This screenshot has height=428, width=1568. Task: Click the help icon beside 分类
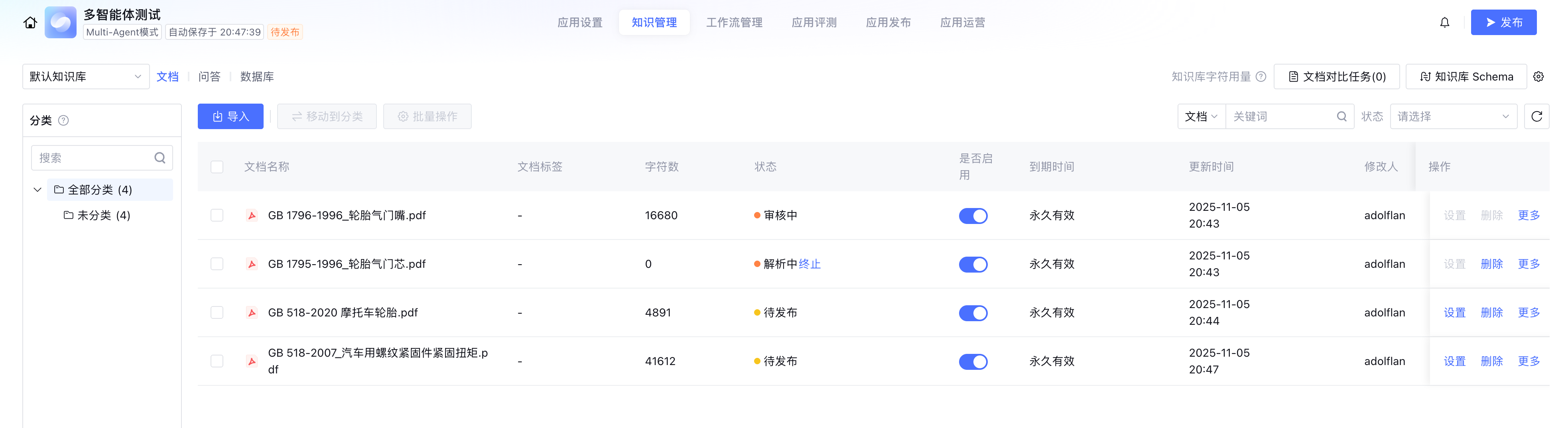[63, 120]
